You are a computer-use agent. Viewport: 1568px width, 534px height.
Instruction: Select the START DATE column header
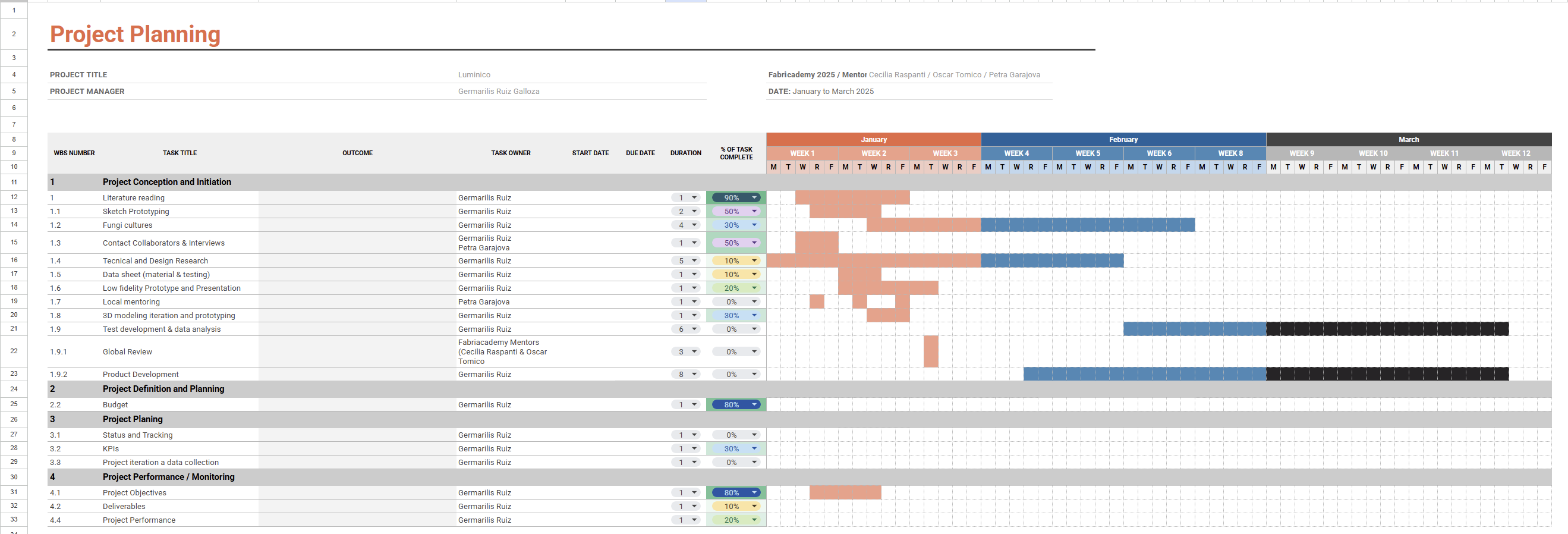[x=590, y=153]
